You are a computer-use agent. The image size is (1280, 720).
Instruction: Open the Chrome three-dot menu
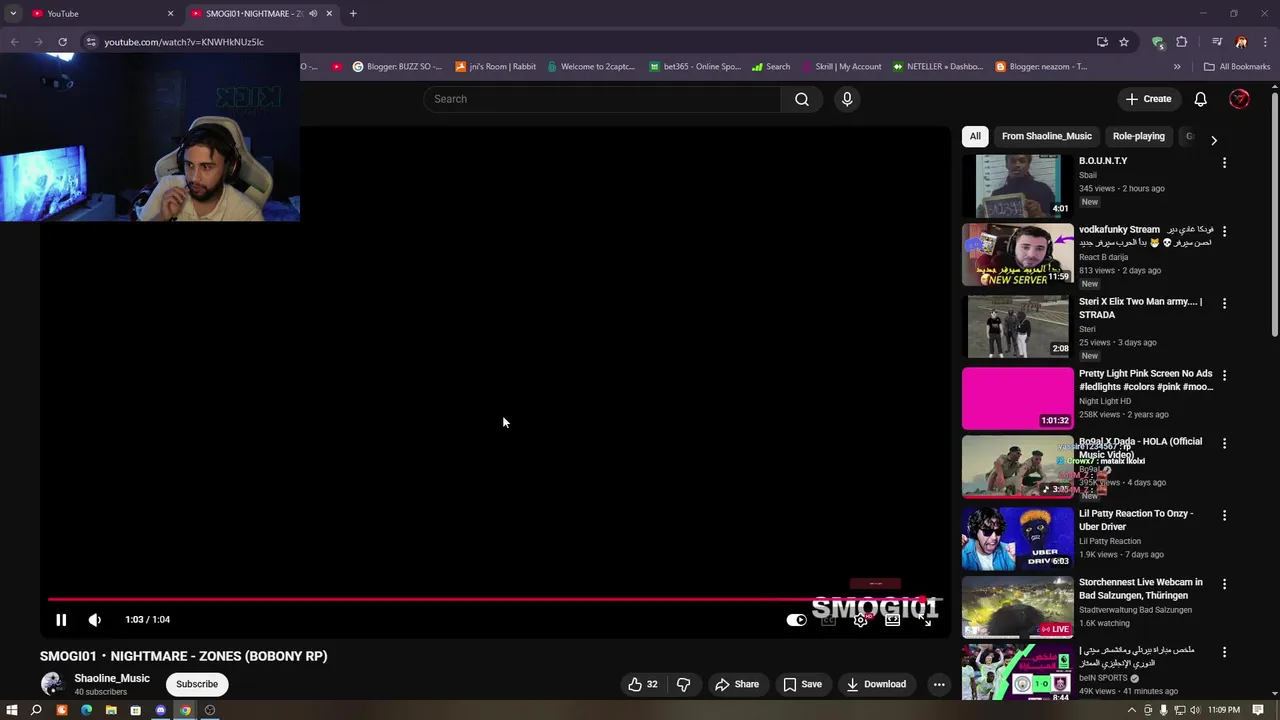click(1264, 42)
